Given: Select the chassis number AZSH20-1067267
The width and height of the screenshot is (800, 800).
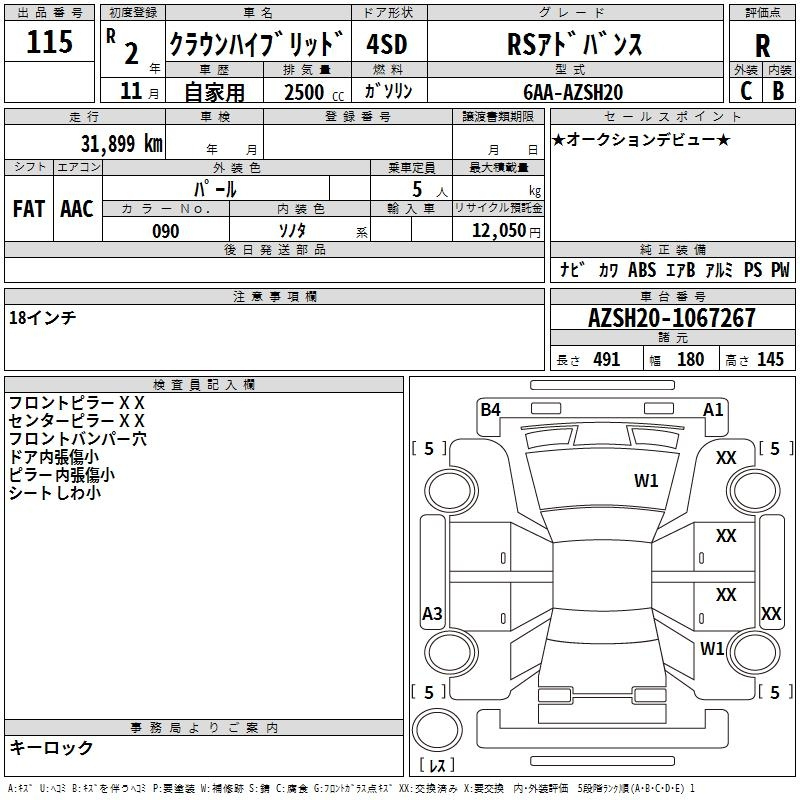Looking at the screenshot, I should point(671,318).
